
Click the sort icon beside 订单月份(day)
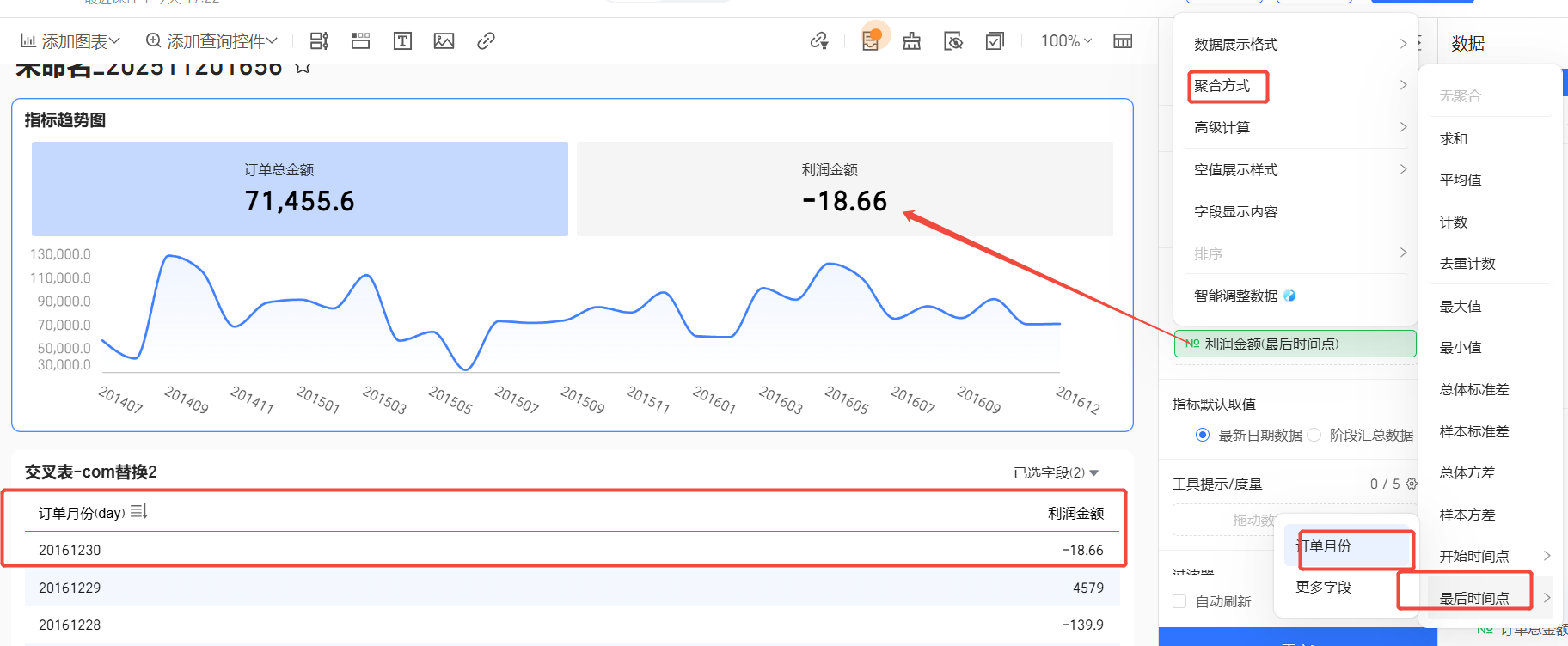click(x=139, y=512)
